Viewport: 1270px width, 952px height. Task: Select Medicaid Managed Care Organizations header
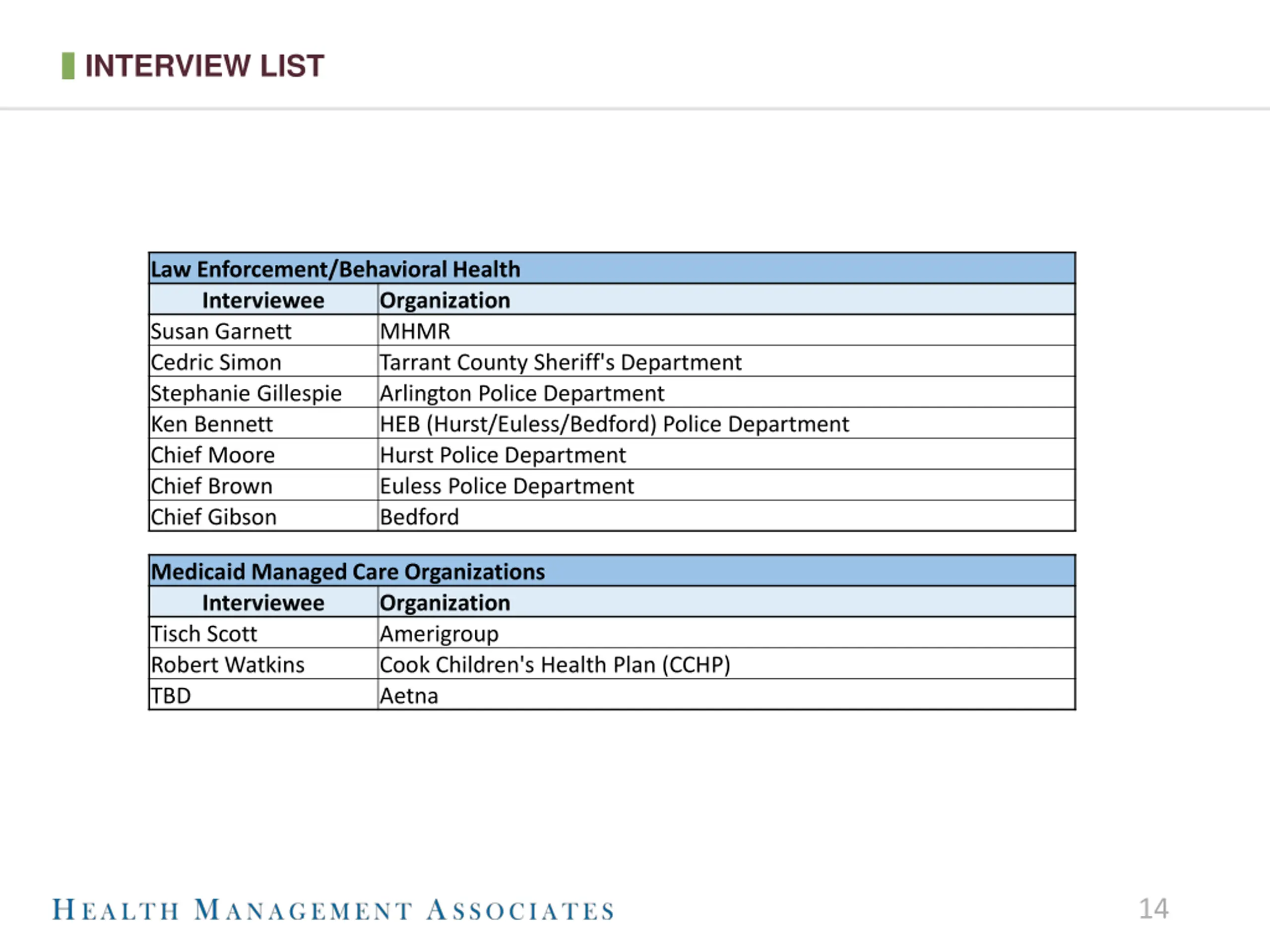(612, 571)
